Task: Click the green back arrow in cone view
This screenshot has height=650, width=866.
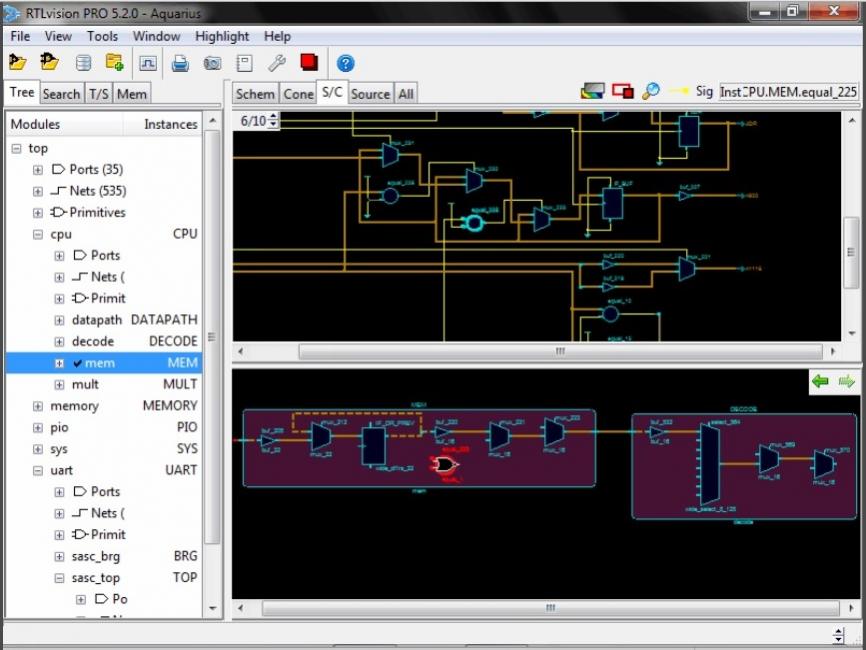Action: [x=820, y=381]
